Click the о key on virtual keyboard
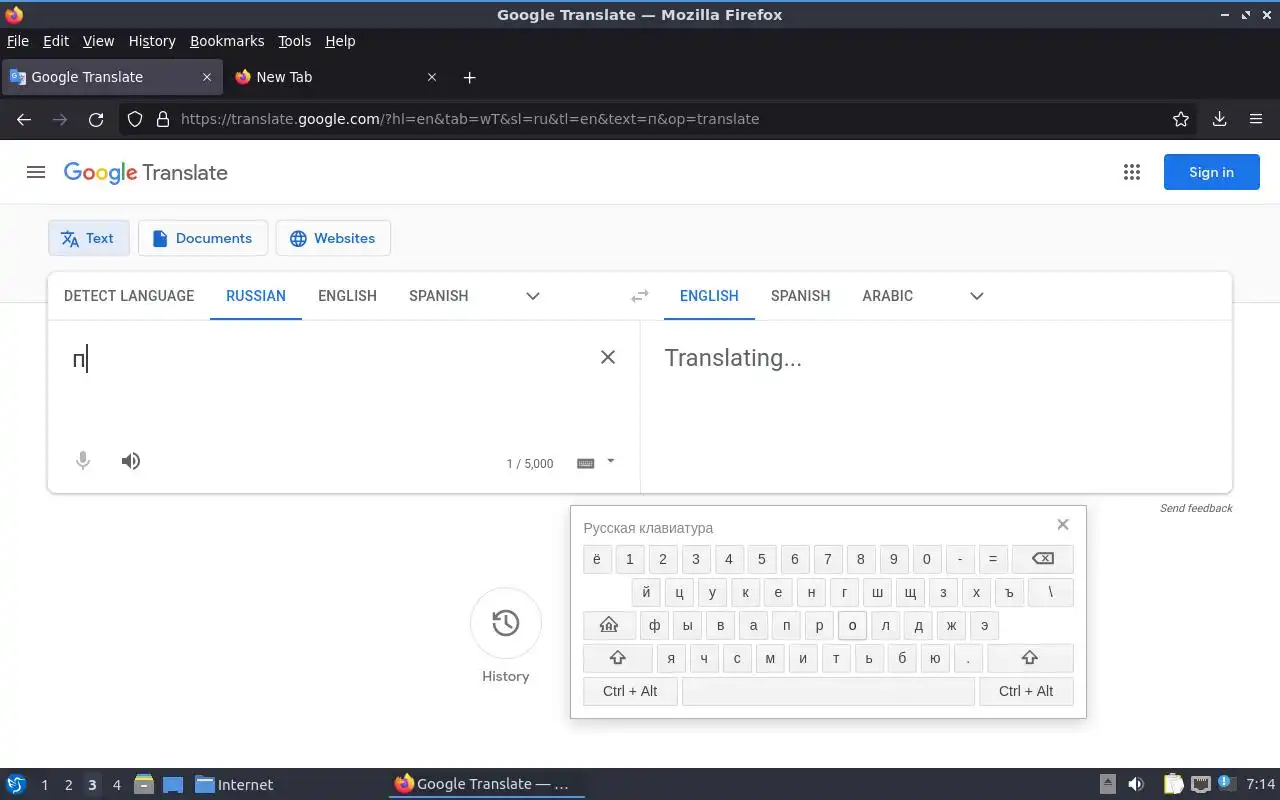 (x=852, y=625)
